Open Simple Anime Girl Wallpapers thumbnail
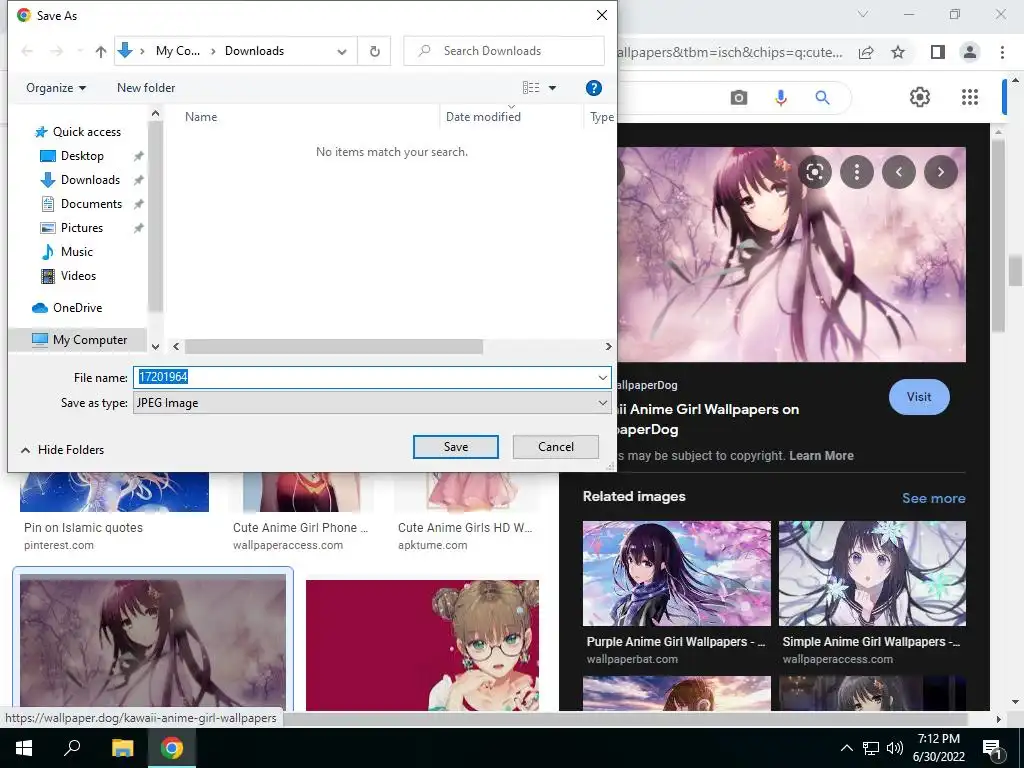 872,573
